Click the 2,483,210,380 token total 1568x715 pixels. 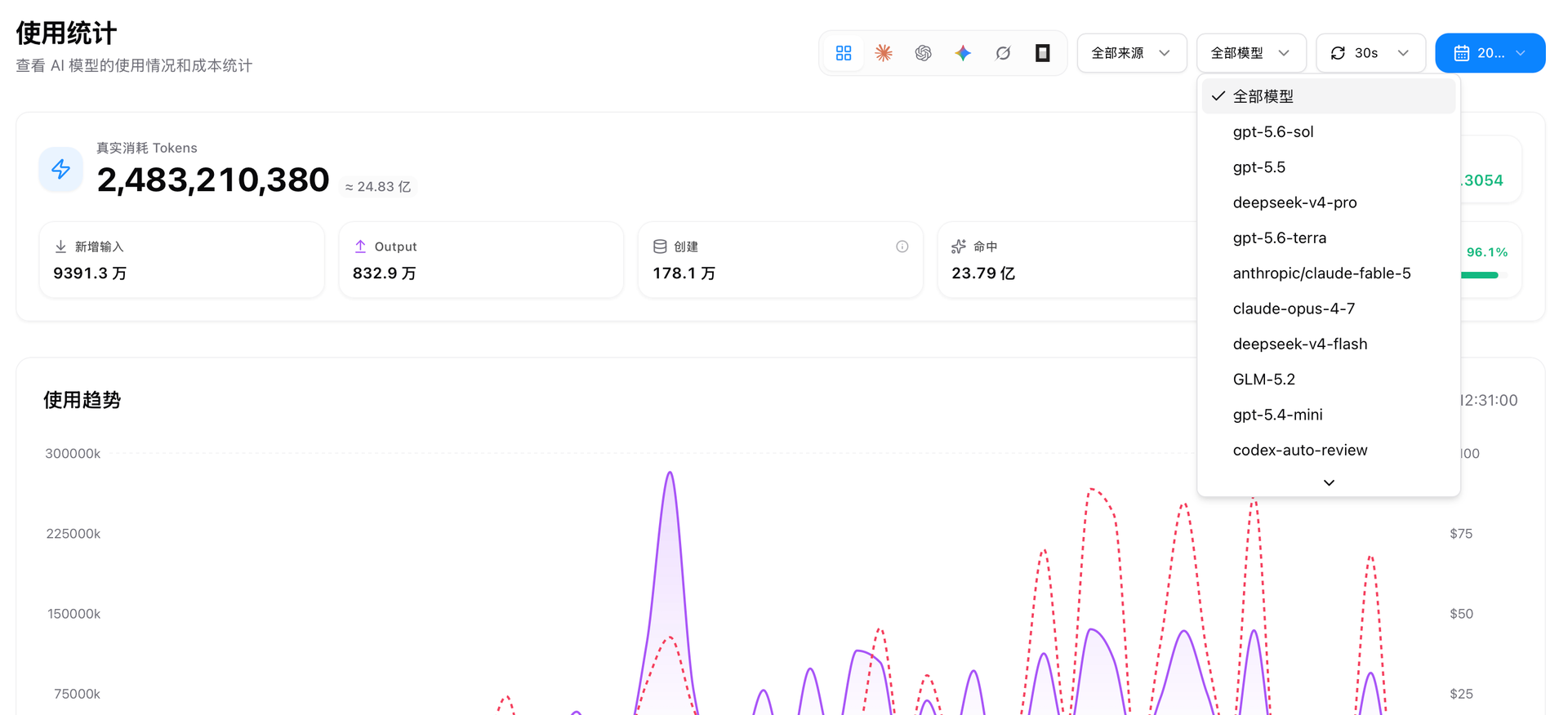(x=213, y=180)
